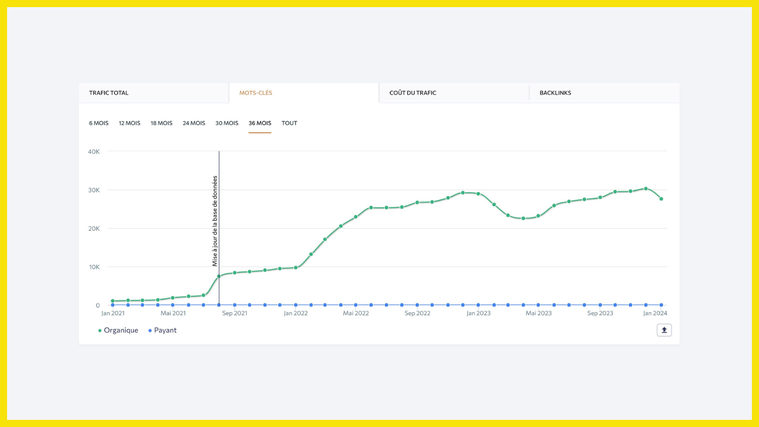
Task: Pick the 30 mois range
Action: (227, 123)
